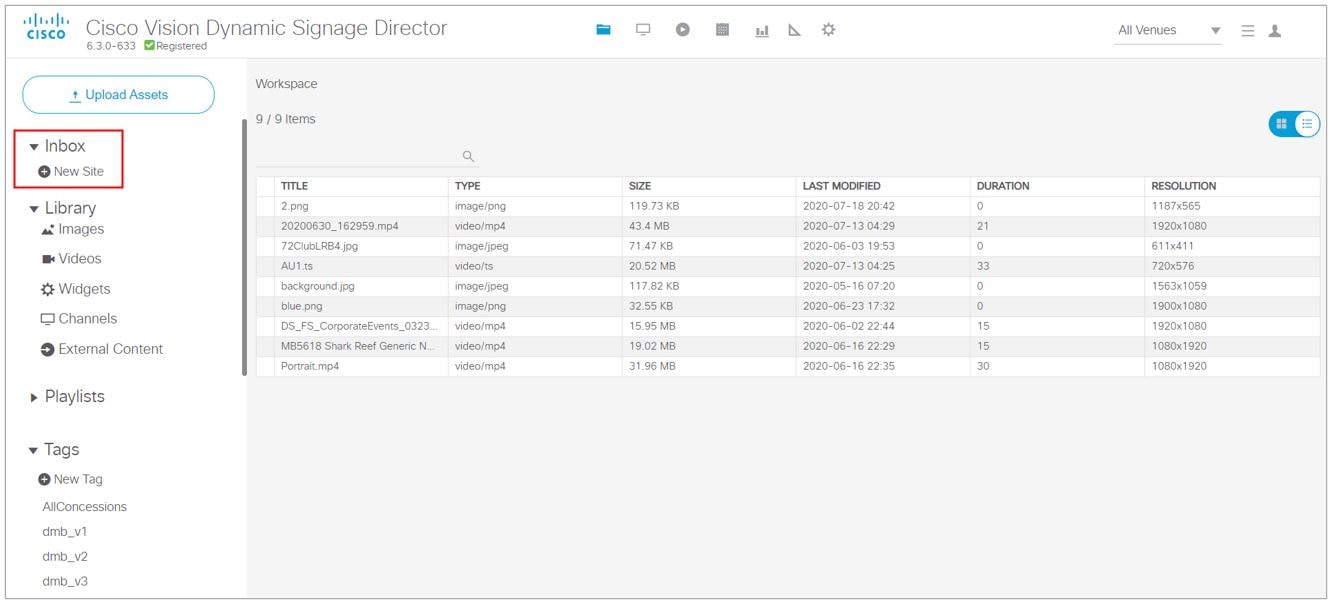Select the dmb_v1 tag

(65, 532)
